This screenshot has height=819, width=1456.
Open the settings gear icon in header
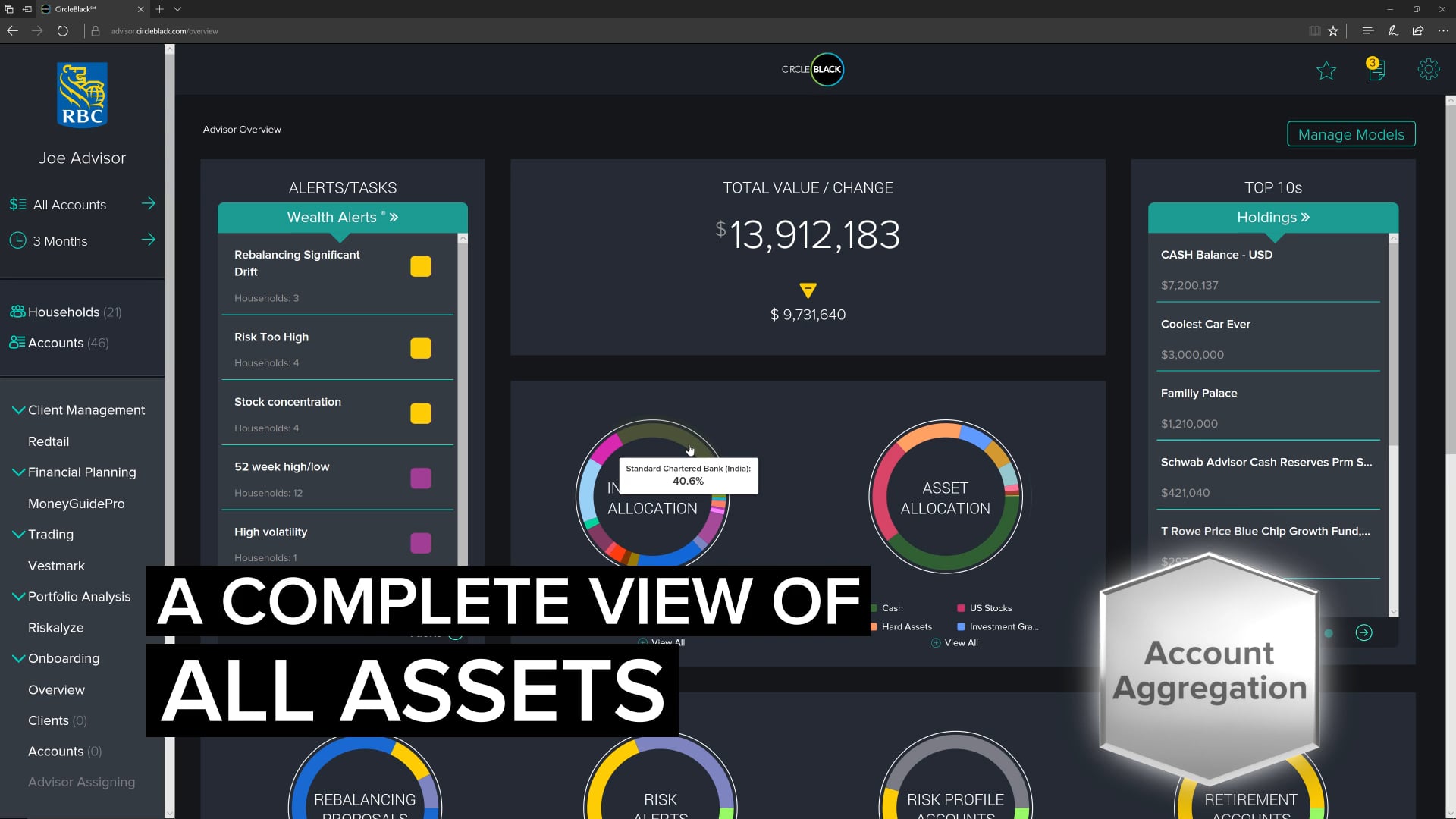[1429, 70]
